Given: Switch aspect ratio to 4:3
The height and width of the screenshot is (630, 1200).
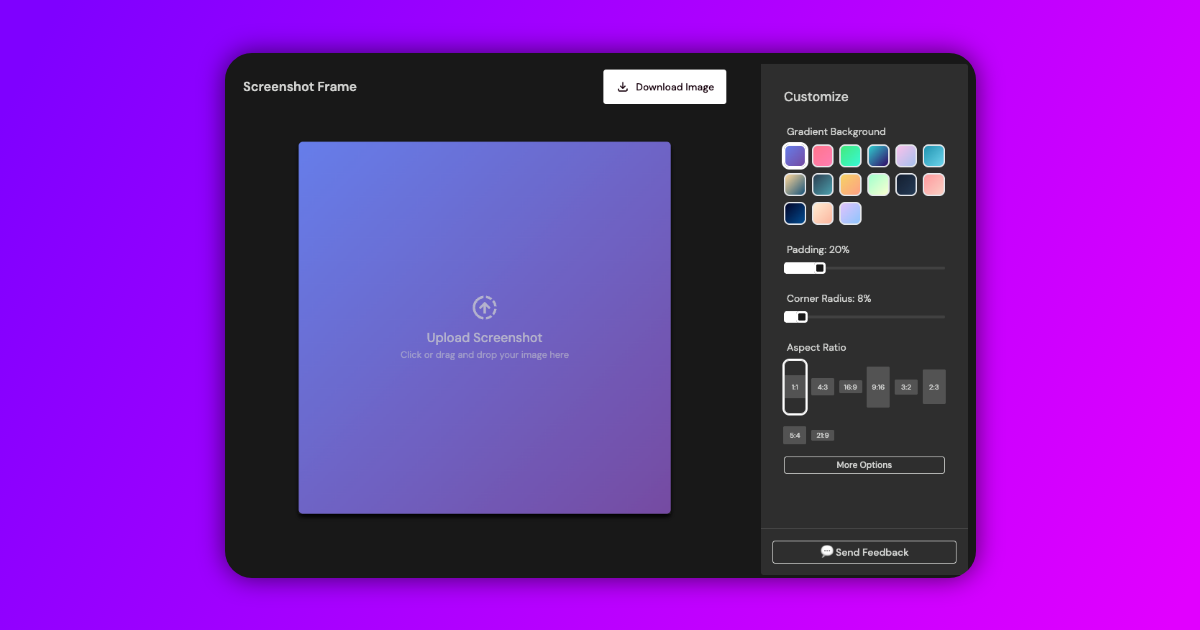Looking at the screenshot, I should 822,387.
